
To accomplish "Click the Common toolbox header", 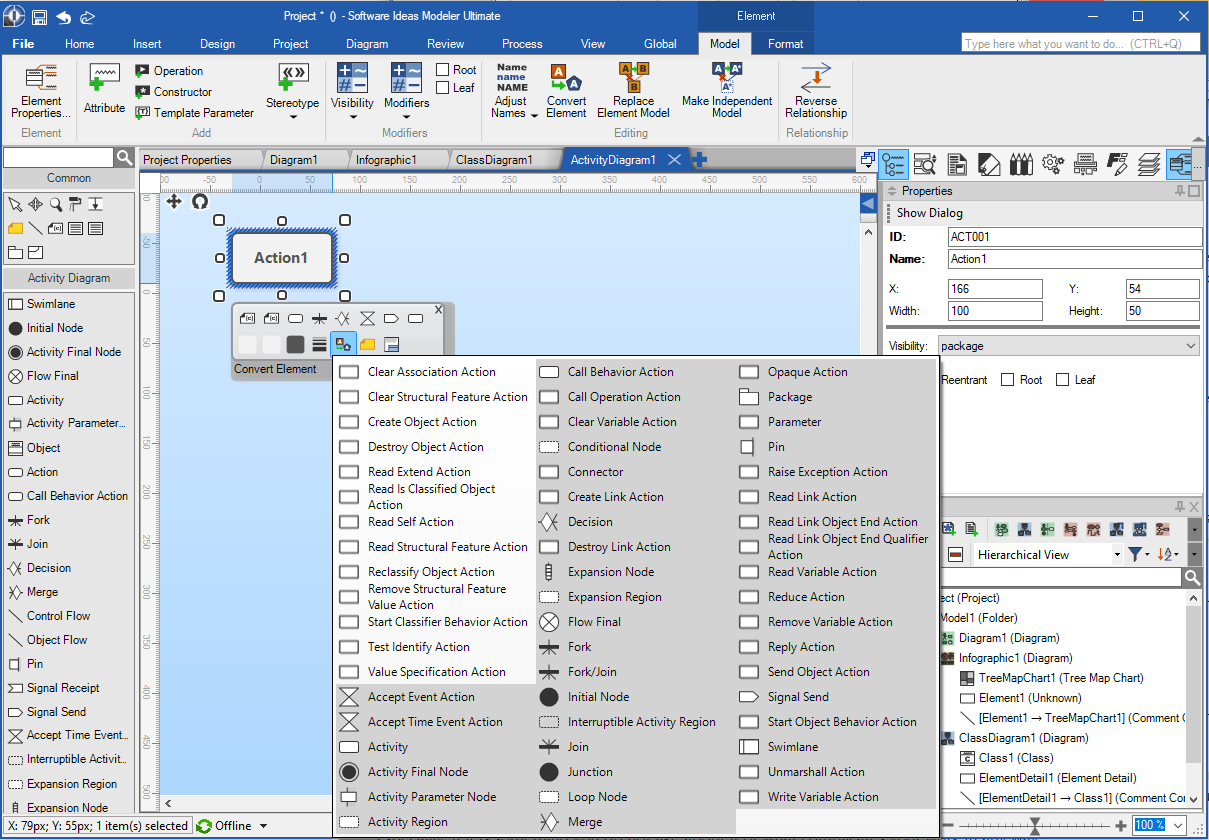I will point(69,178).
